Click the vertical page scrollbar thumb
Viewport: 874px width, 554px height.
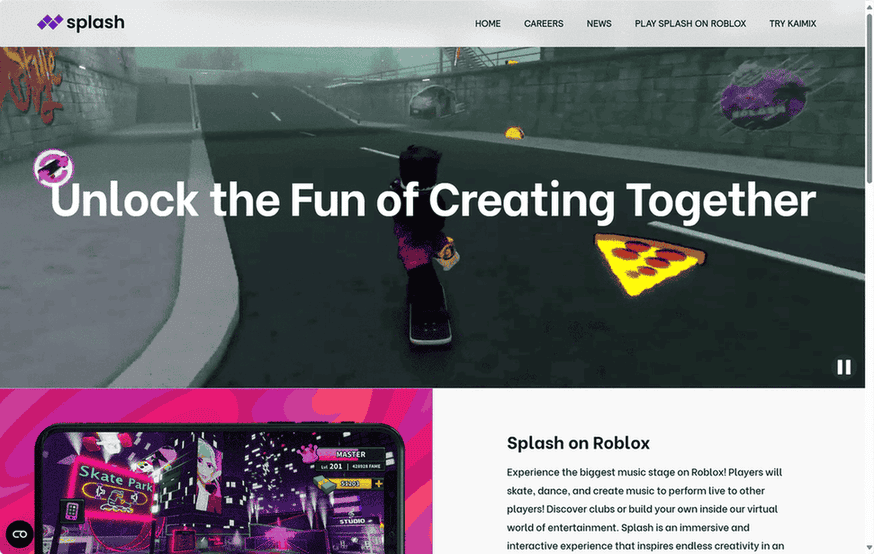[869, 98]
